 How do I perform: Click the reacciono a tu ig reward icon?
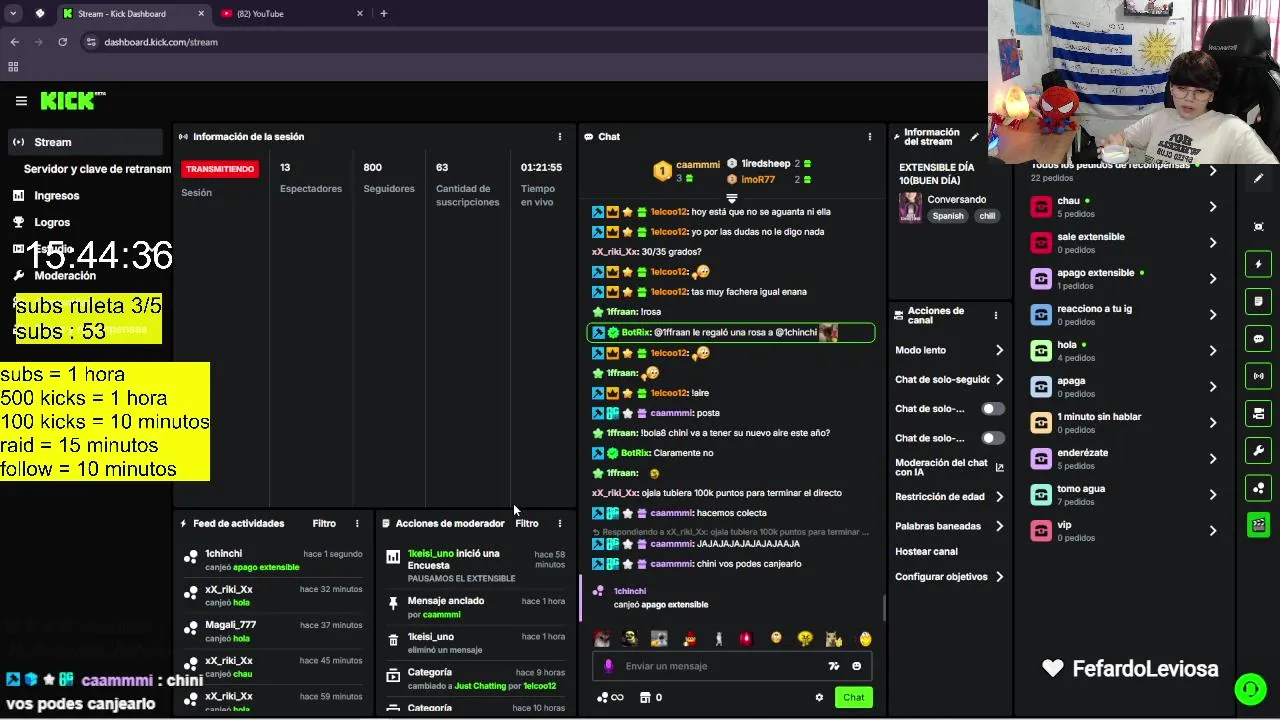click(x=1041, y=314)
